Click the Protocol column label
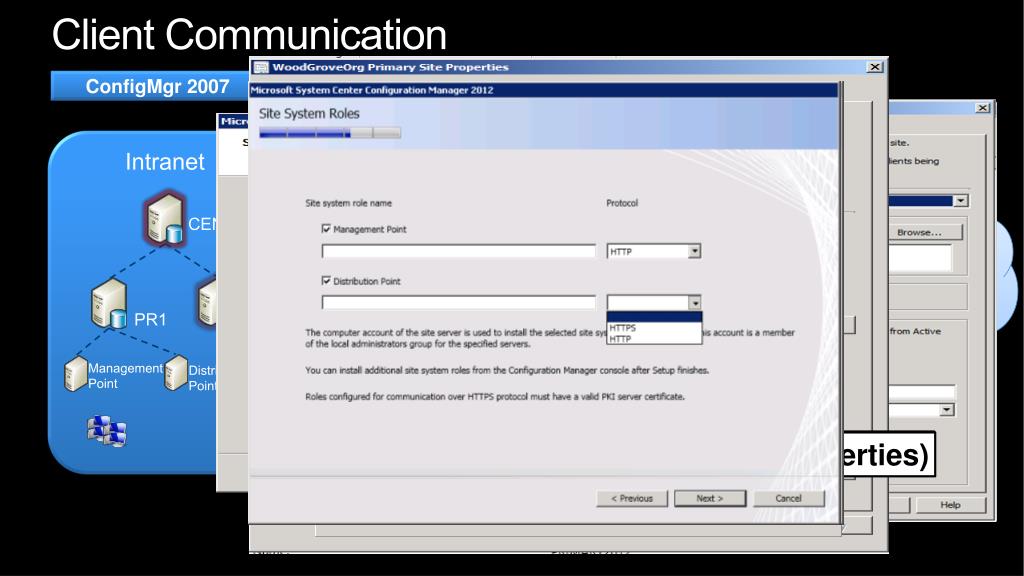 point(622,203)
